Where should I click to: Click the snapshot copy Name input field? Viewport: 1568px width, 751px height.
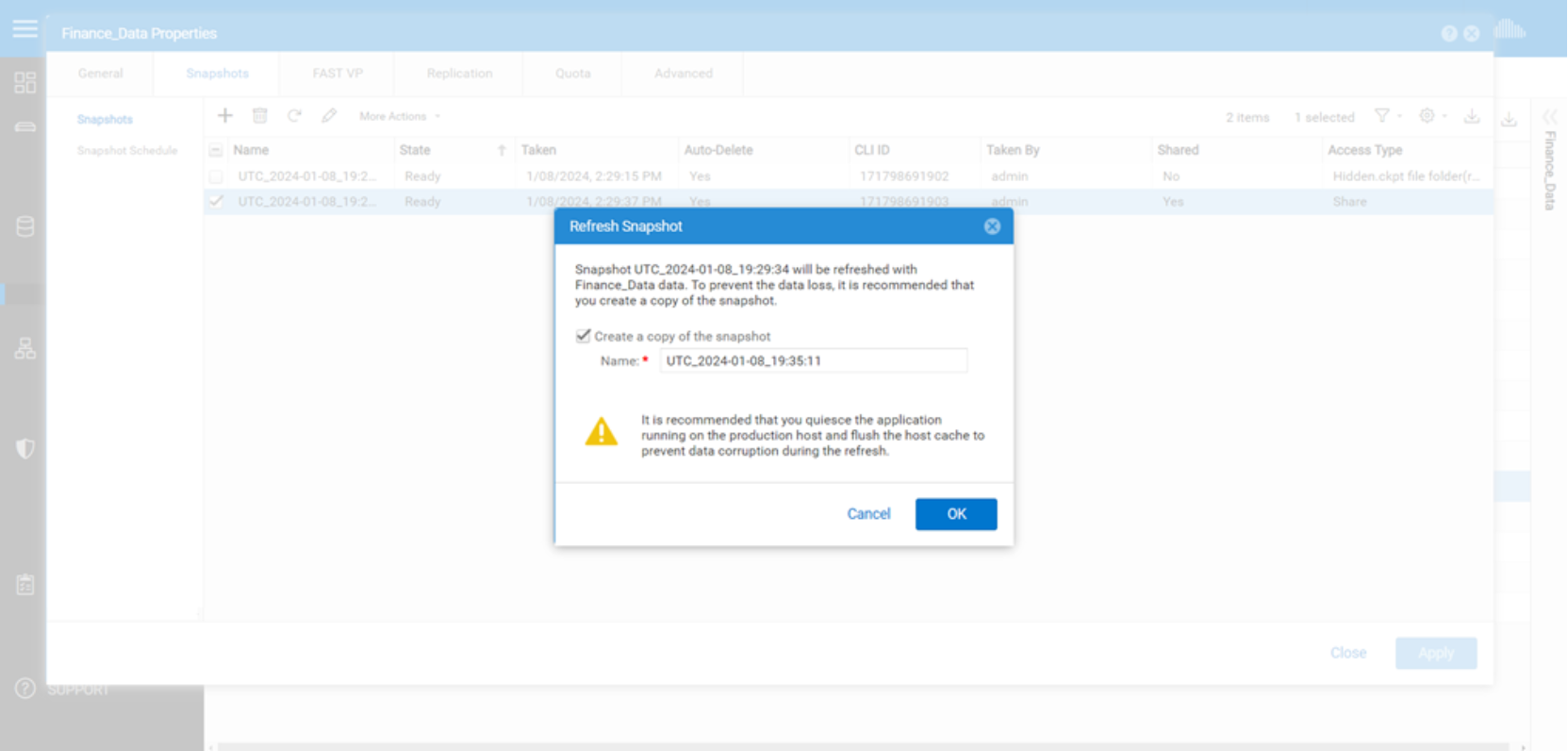814,360
